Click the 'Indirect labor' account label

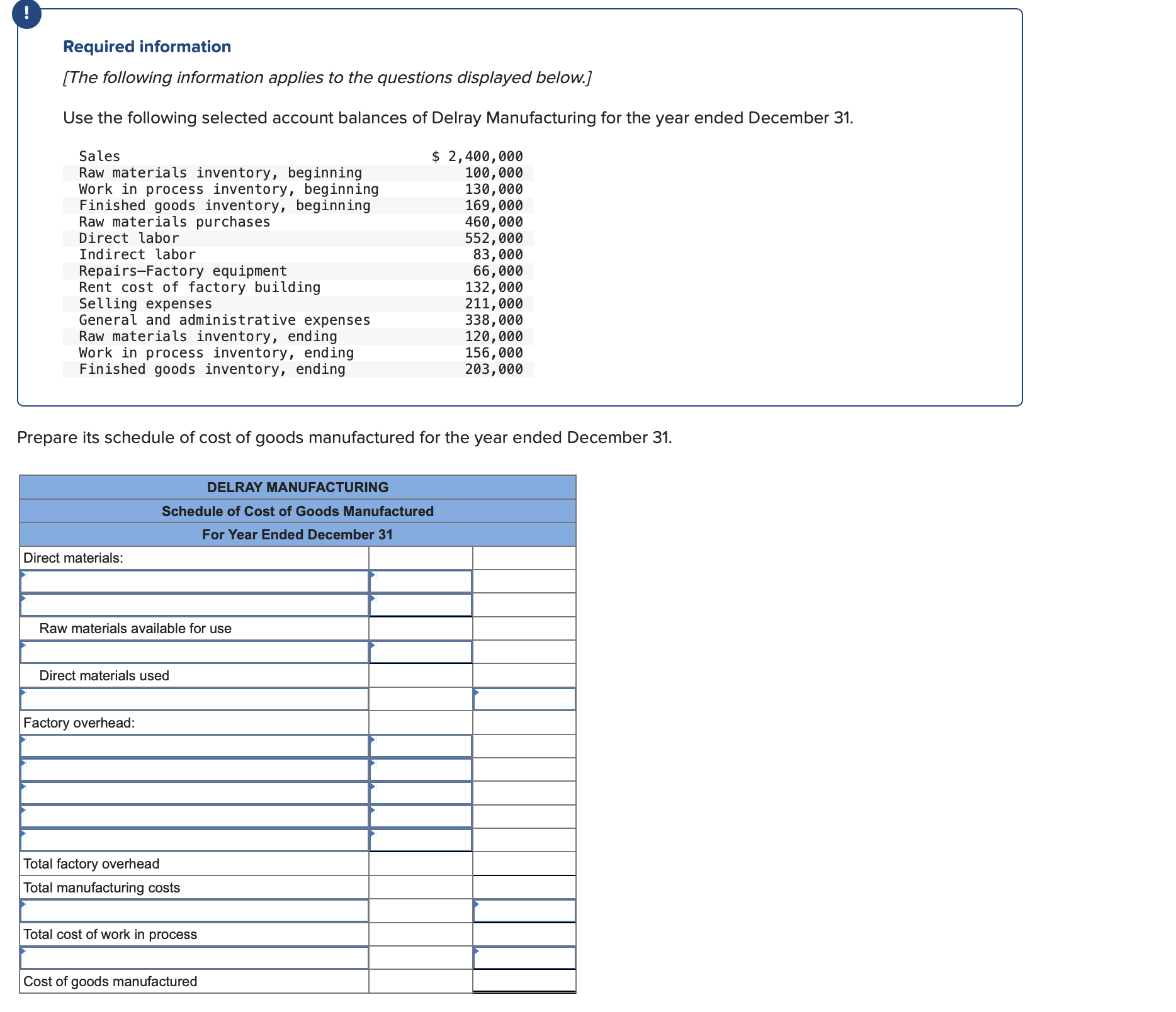click(x=137, y=254)
